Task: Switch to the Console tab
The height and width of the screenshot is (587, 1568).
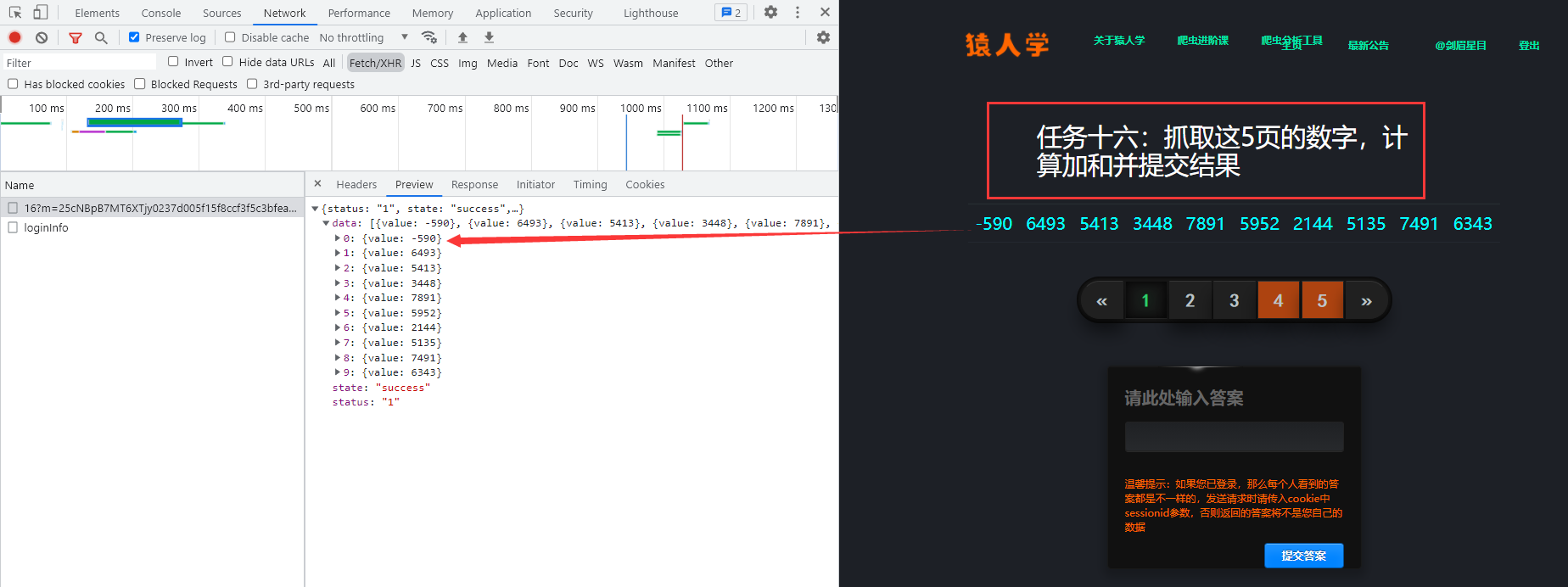Action: tap(160, 13)
